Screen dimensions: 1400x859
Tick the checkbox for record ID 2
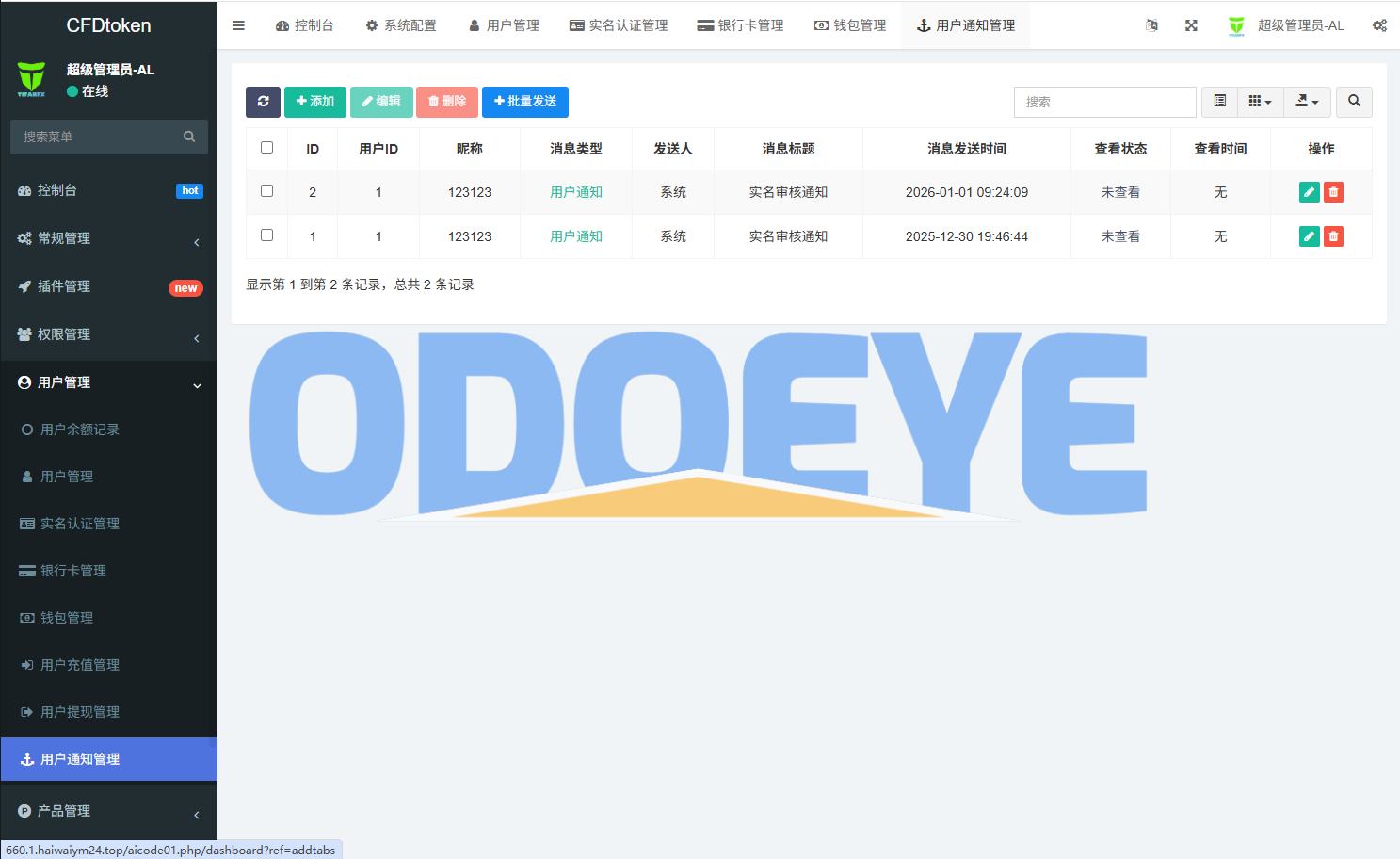click(x=267, y=191)
